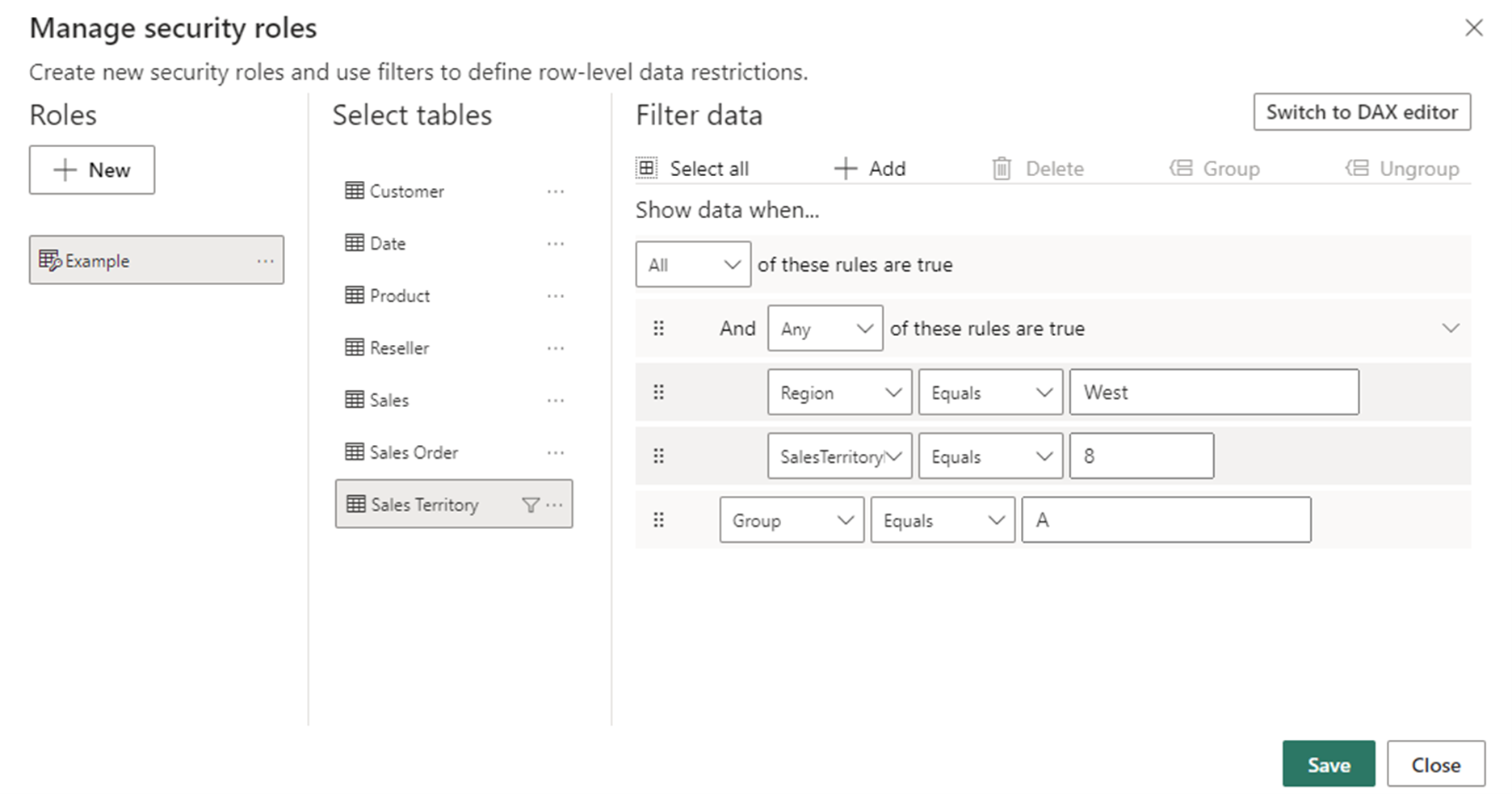Click the Select all grid icon

[x=646, y=167]
